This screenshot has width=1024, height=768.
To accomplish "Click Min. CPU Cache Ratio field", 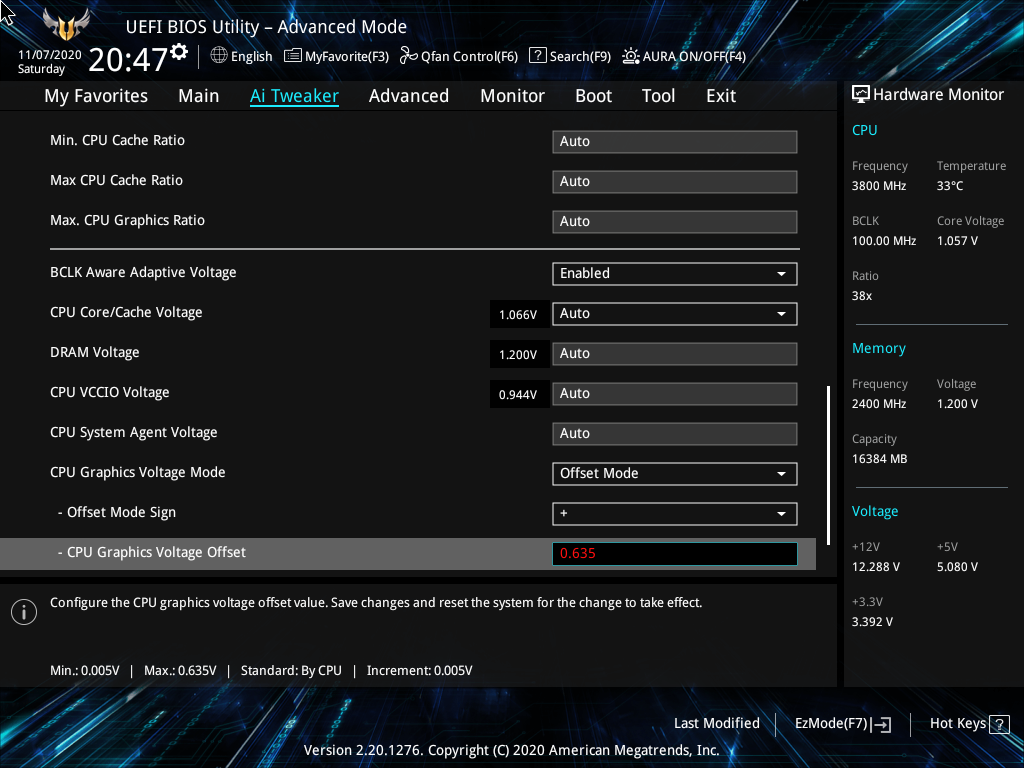I will (675, 142).
